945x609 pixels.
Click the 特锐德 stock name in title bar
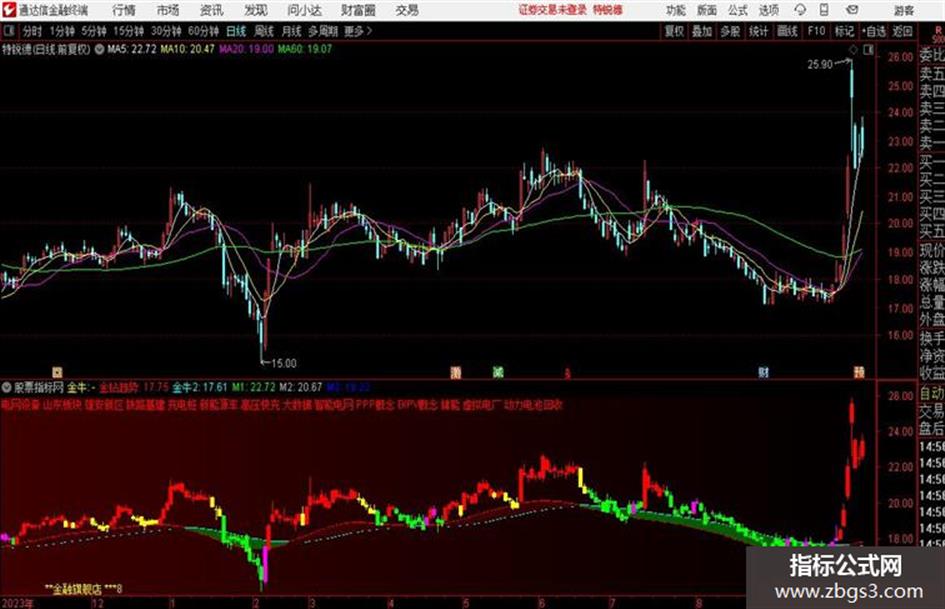[x=608, y=10]
